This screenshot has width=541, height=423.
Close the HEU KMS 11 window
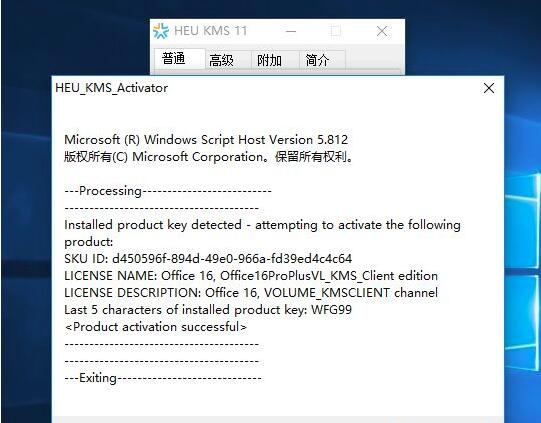[x=382, y=31]
